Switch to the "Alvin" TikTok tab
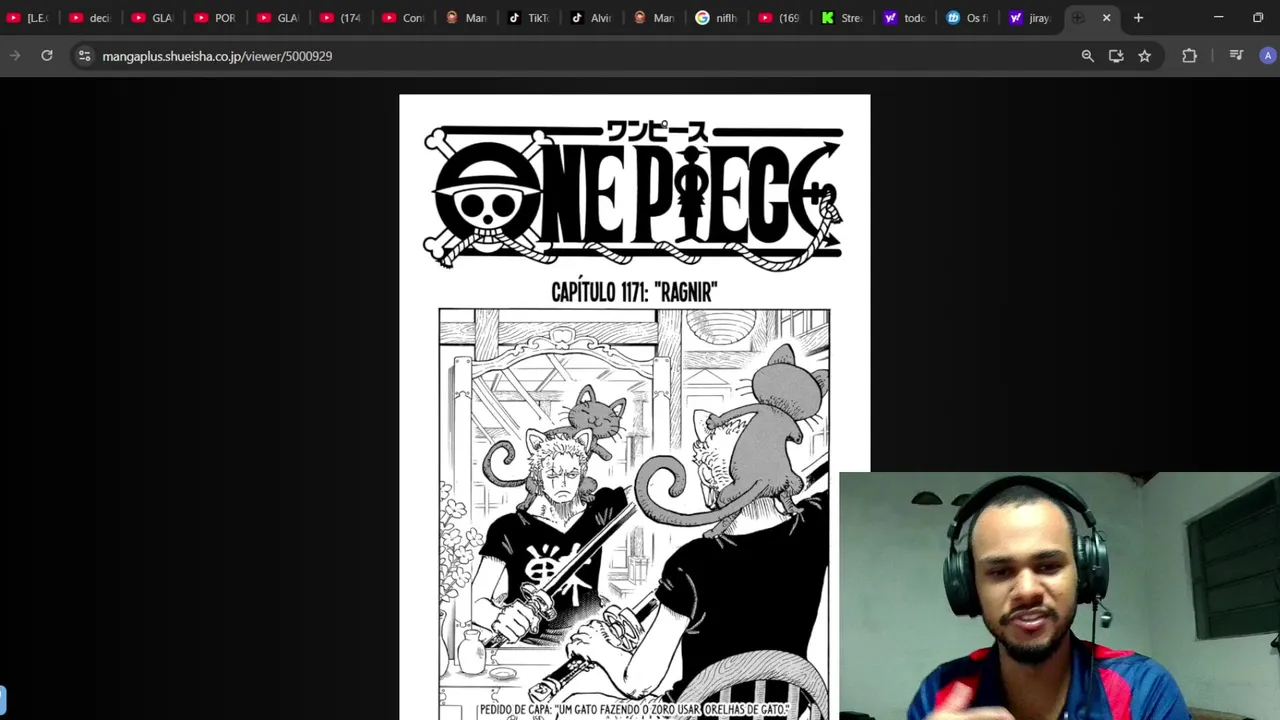The width and height of the screenshot is (1280, 720). coord(591,18)
